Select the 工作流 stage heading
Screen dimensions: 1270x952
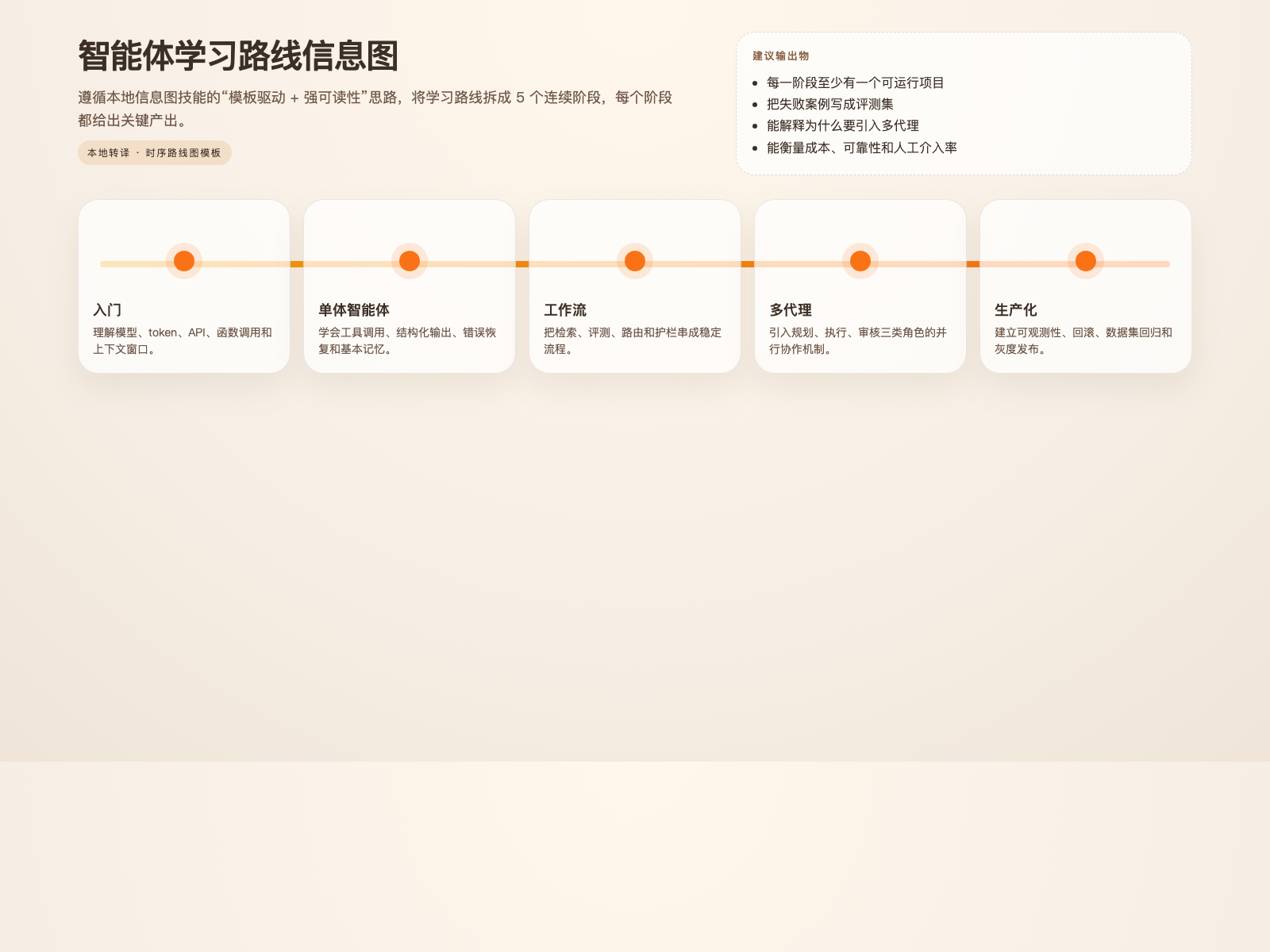pyautogui.click(x=565, y=310)
